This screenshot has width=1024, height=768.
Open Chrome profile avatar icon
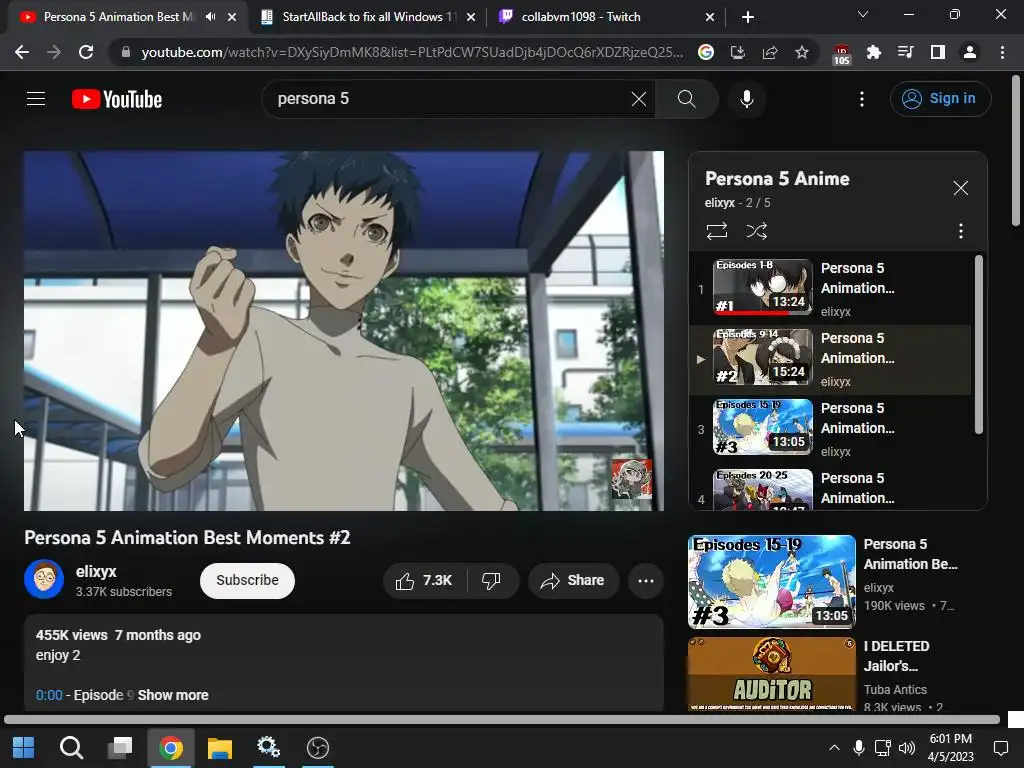[970, 52]
